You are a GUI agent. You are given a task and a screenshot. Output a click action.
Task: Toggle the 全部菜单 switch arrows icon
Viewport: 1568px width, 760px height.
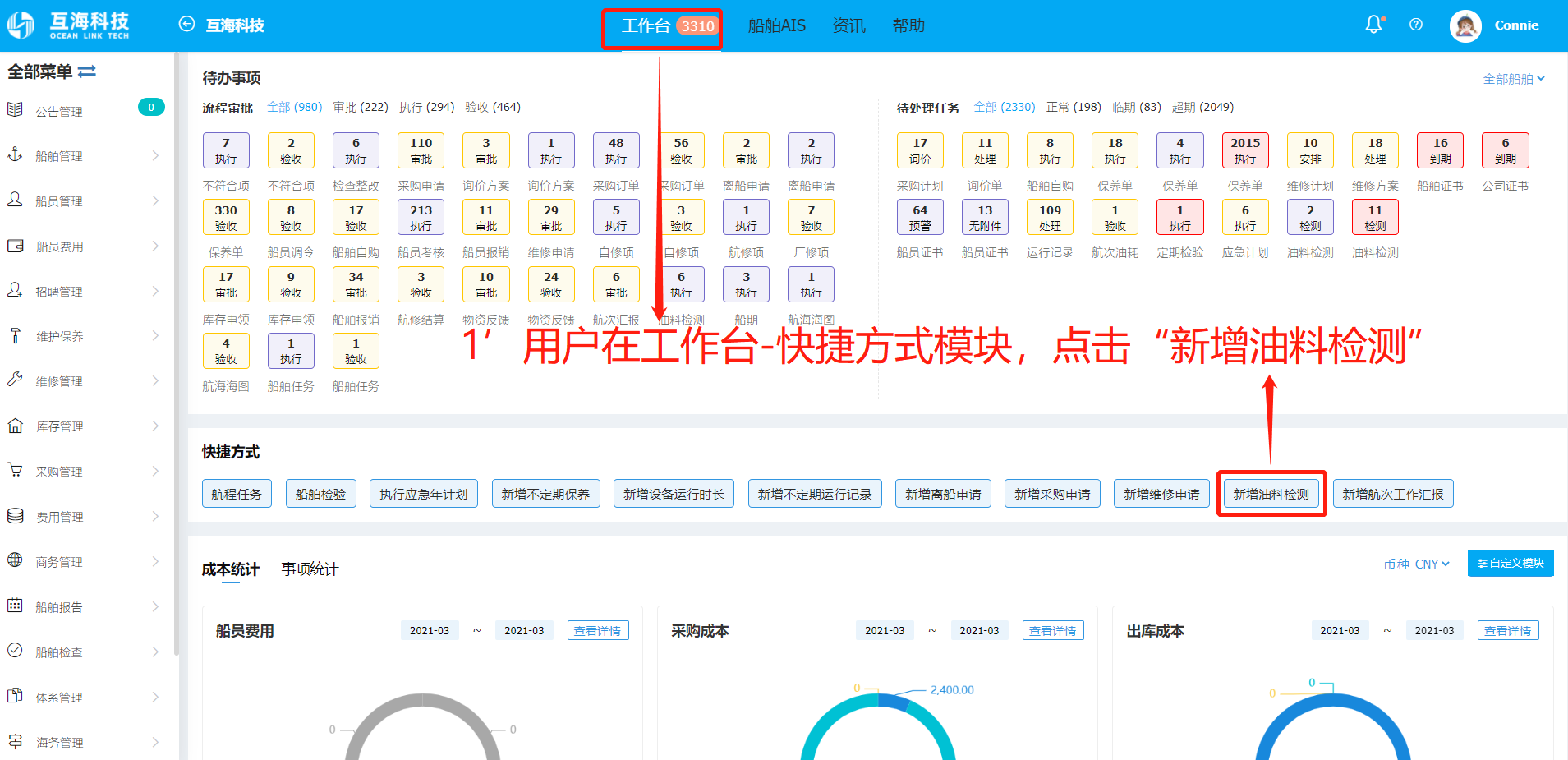pos(87,71)
